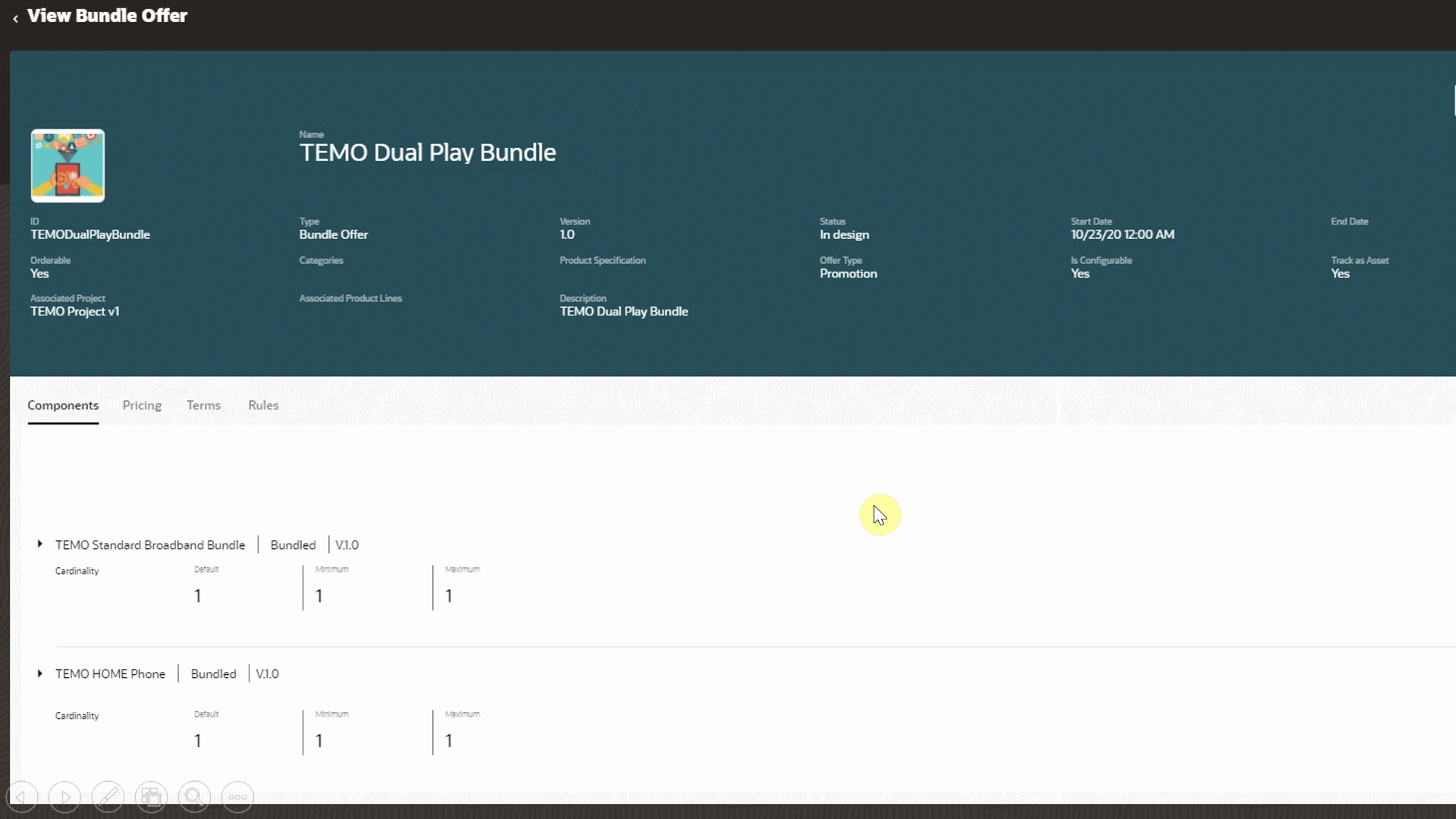Click the back arrow beside View Bundle Offer
Screen dimensions: 1456x819
(15, 18)
